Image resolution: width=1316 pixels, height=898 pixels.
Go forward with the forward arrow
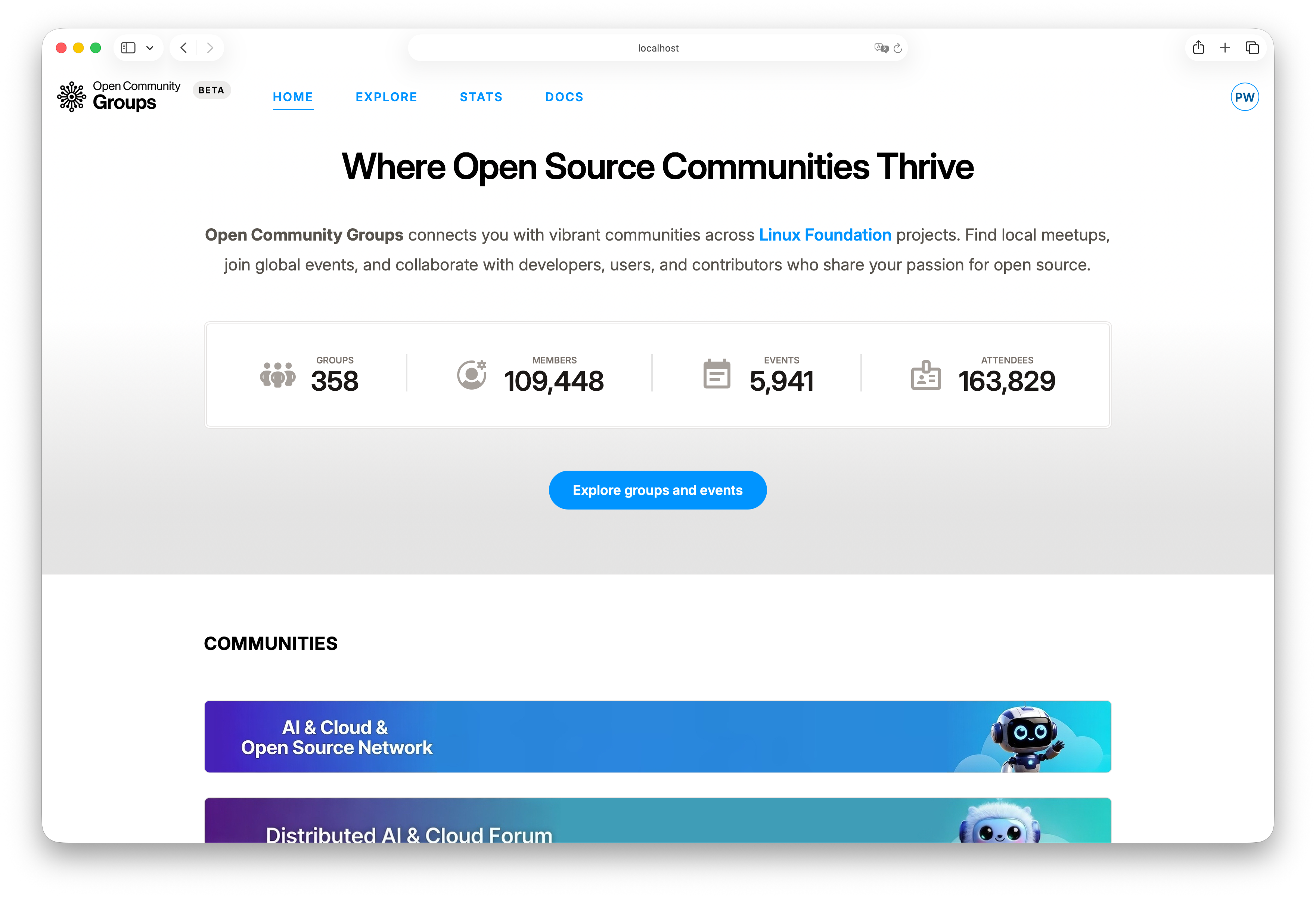pos(210,47)
